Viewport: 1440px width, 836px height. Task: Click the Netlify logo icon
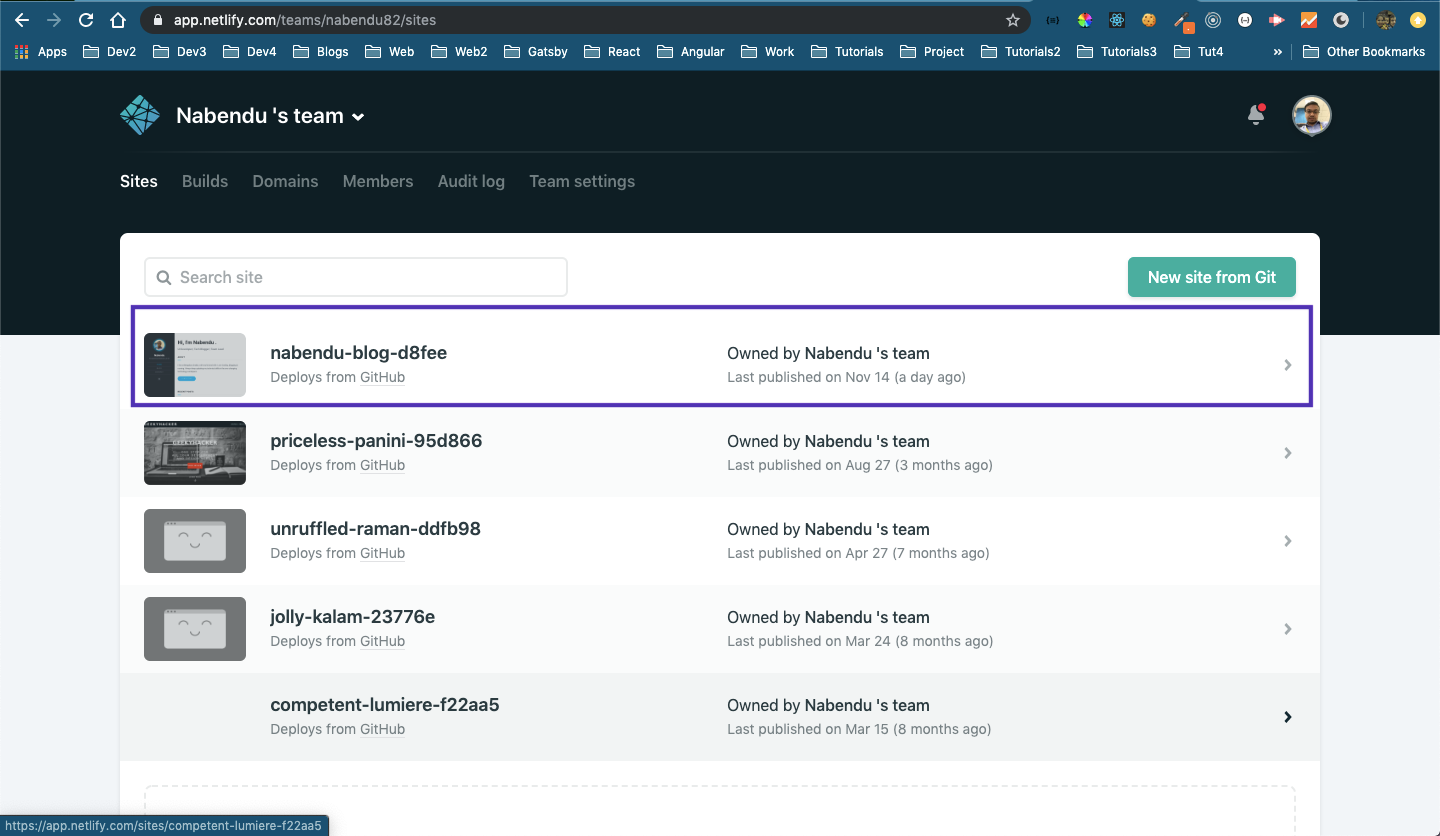coord(140,116)
